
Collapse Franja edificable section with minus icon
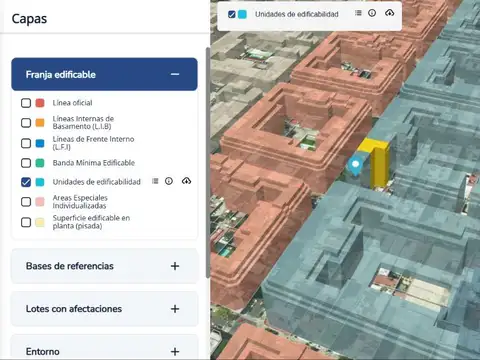click(175, 74)
